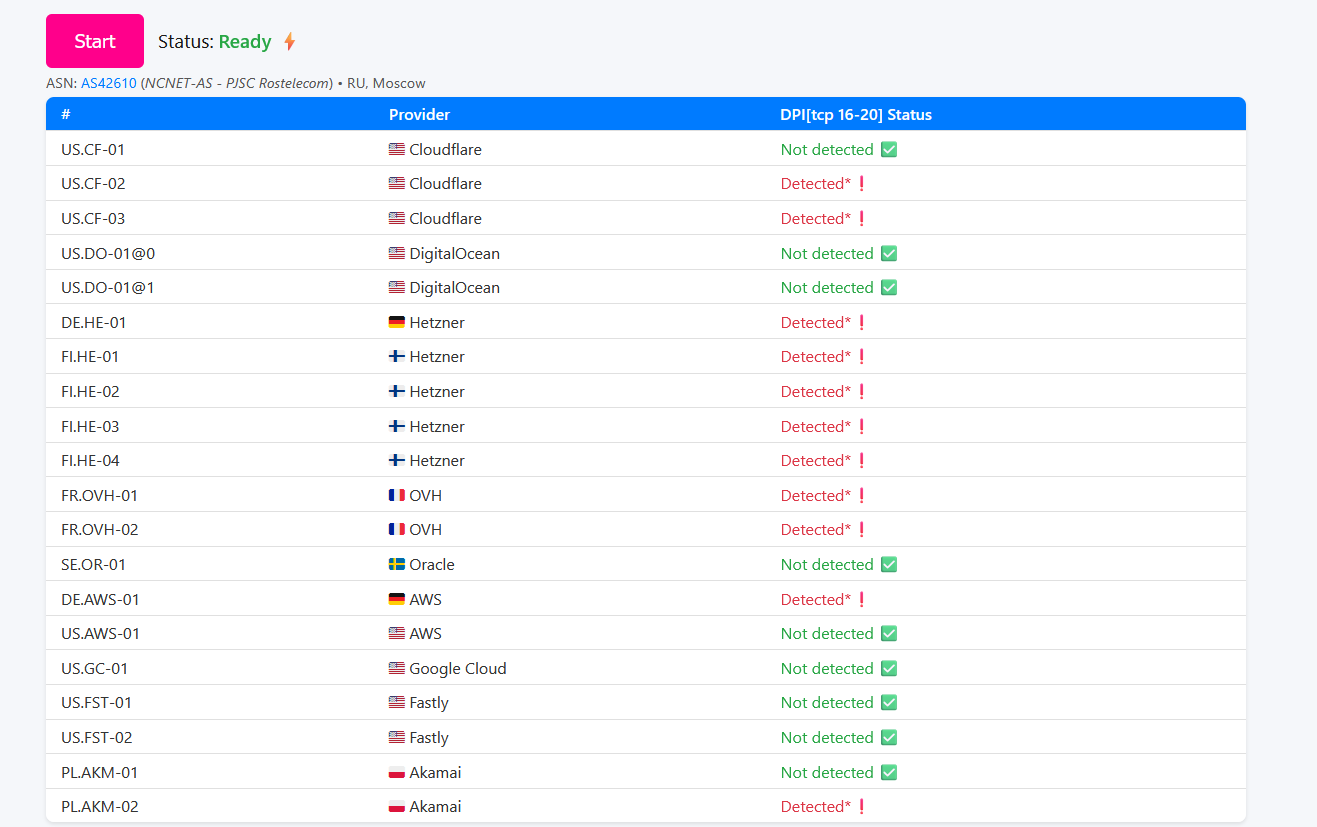The image size is (1317, 827).
Task: Click the Akamai name in PL.AKM-02 row
Action: tap(436, 807)
